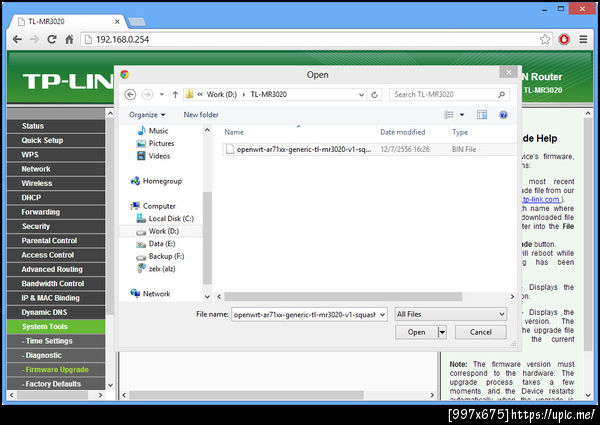The height and width of the screenshot is (425, 600).
Task: Open recent locations dropdown in dialog
Action: [162, 94]
